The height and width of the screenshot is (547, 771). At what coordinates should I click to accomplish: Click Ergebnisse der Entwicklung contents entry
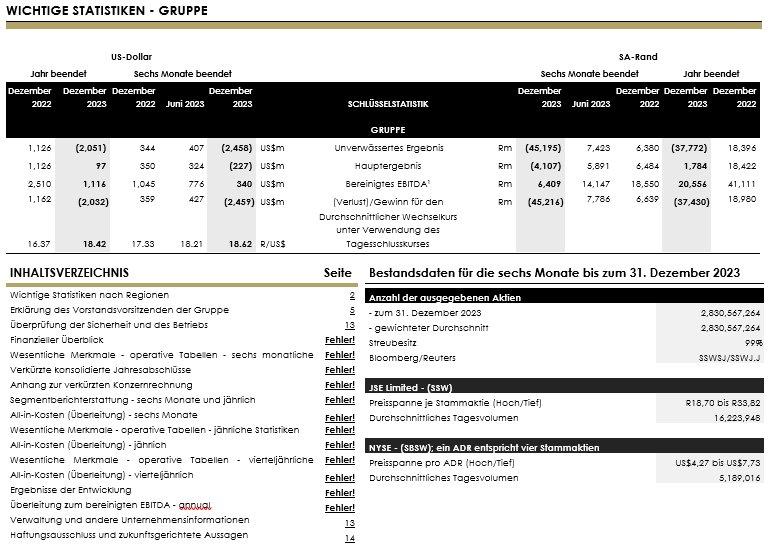coord(70,490)
